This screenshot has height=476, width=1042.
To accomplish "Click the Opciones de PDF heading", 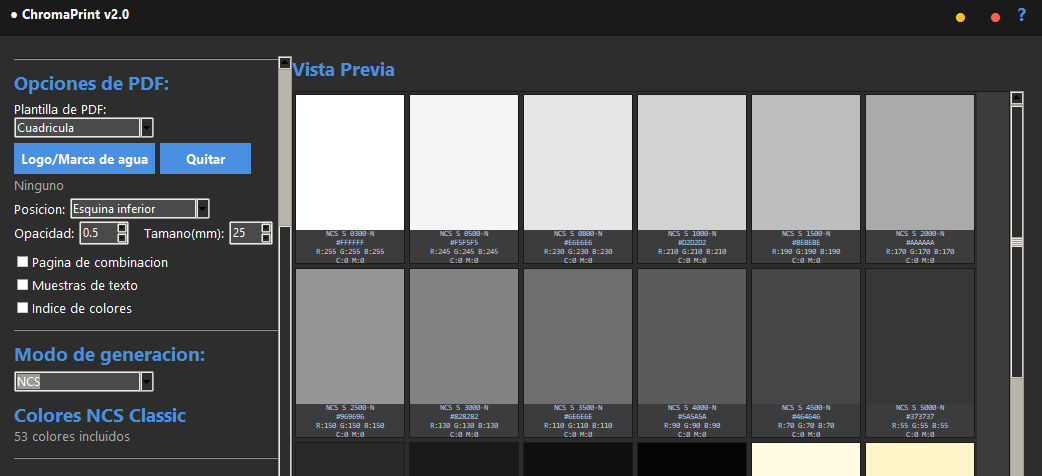I will click(92, 84).
